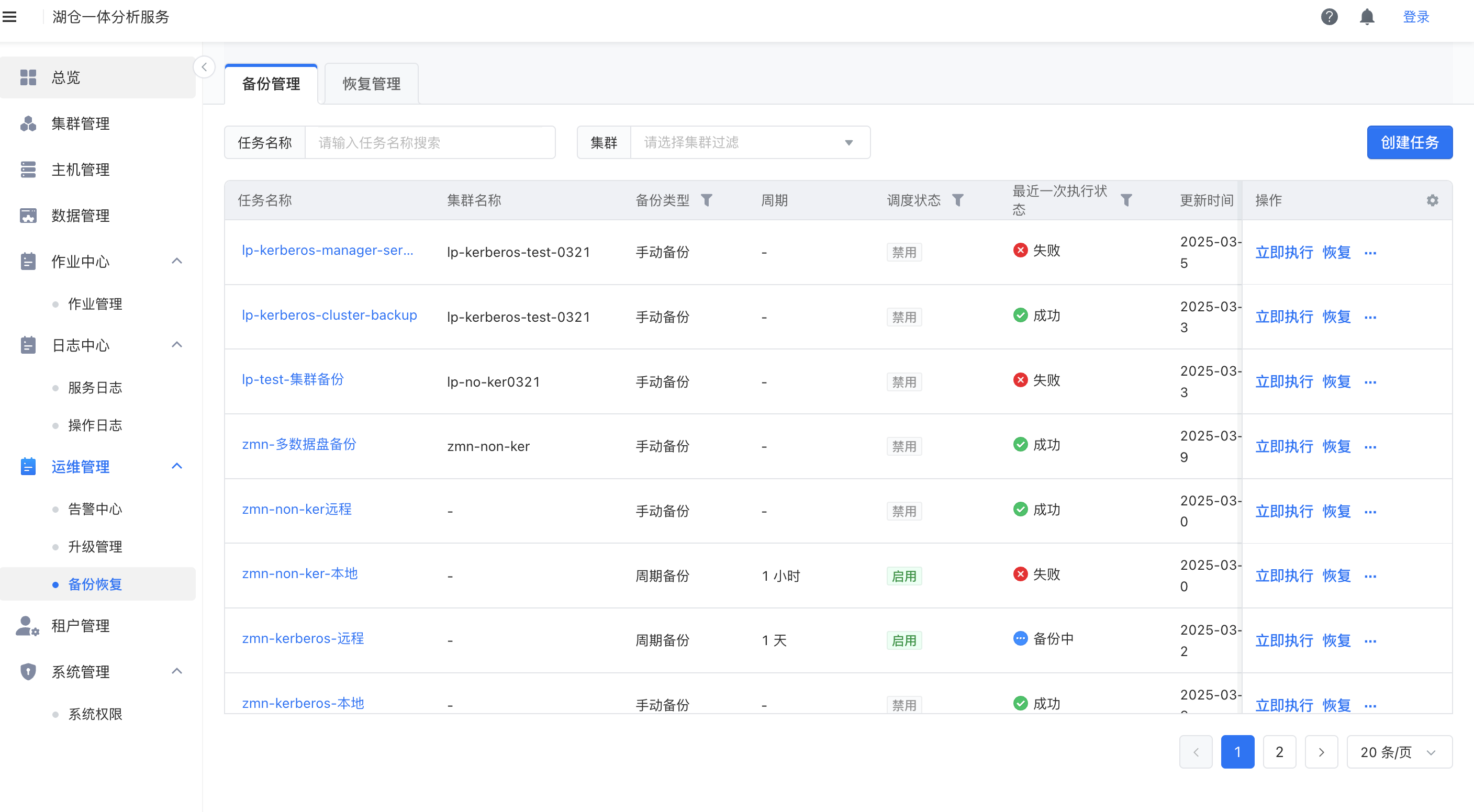Click the 运维管理 icon

(28, 467)
